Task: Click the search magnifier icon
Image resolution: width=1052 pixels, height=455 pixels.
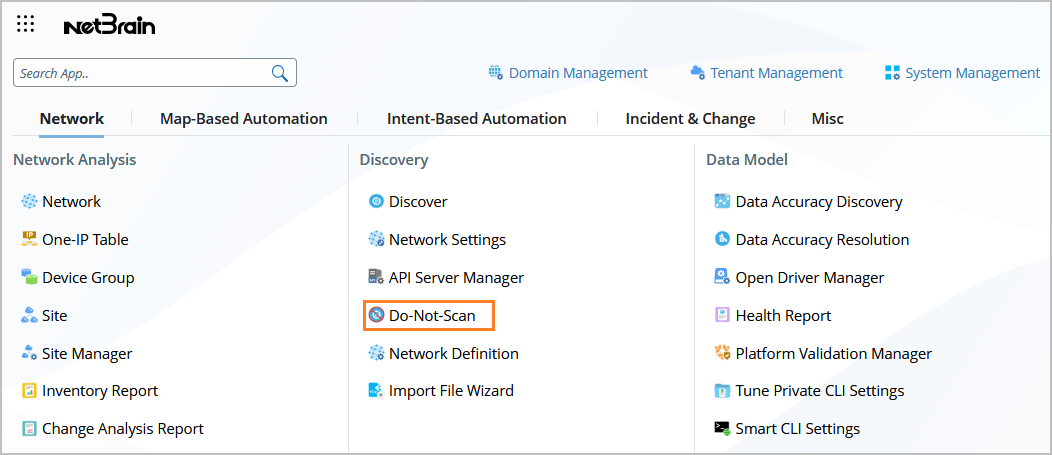Action: [x=280, y=73]
